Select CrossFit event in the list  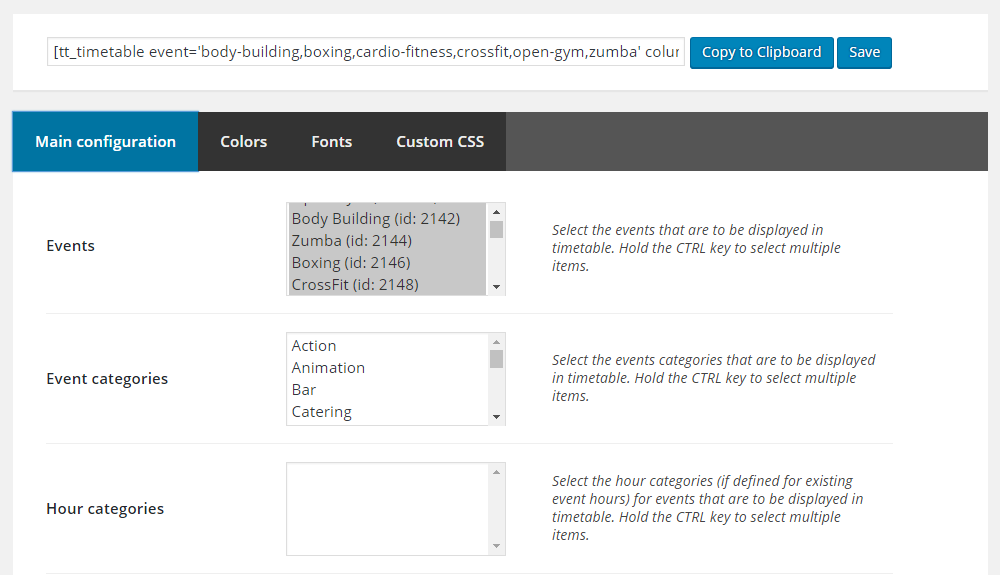click(x=355, y=285)
